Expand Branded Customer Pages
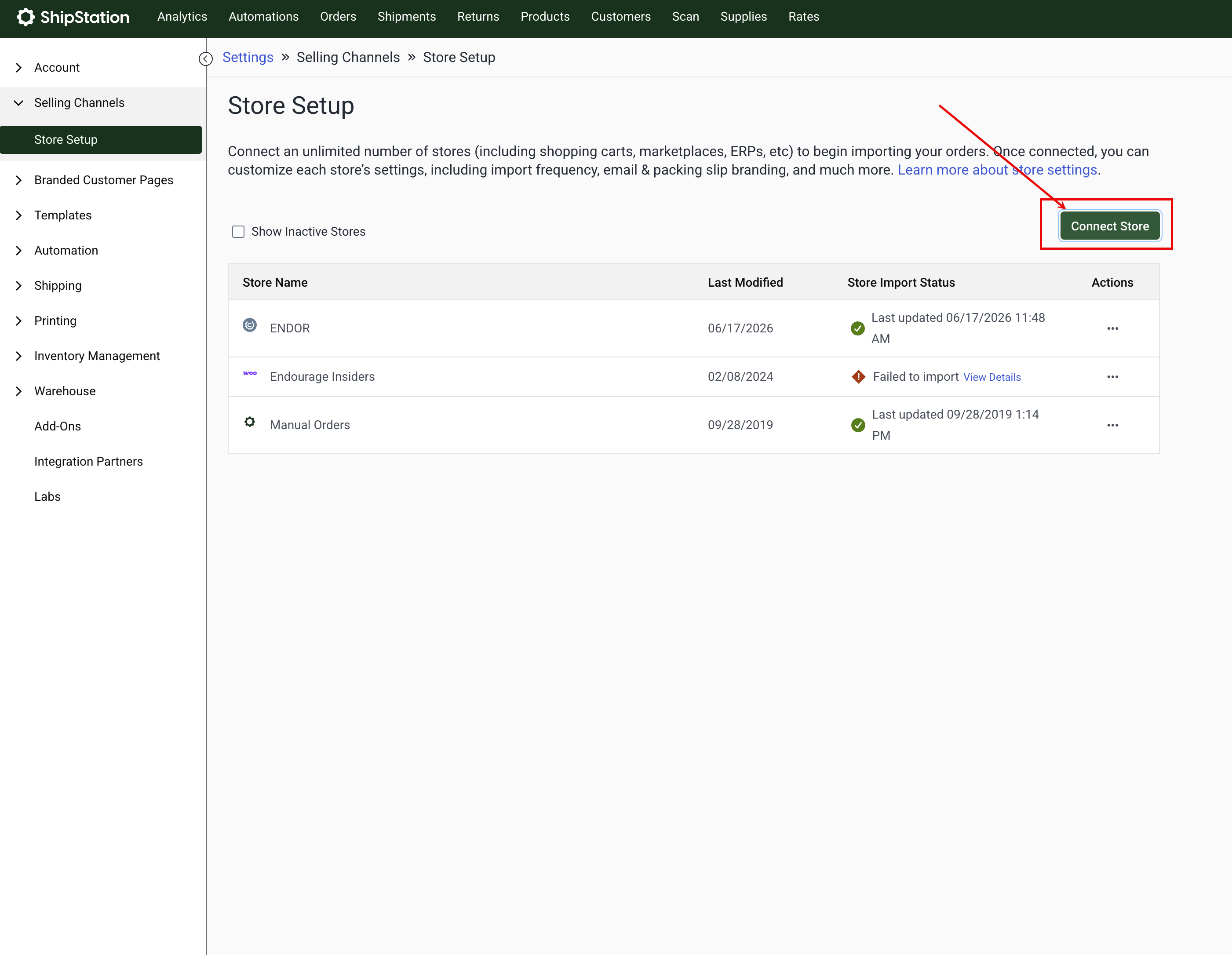 tap(18, 180)
